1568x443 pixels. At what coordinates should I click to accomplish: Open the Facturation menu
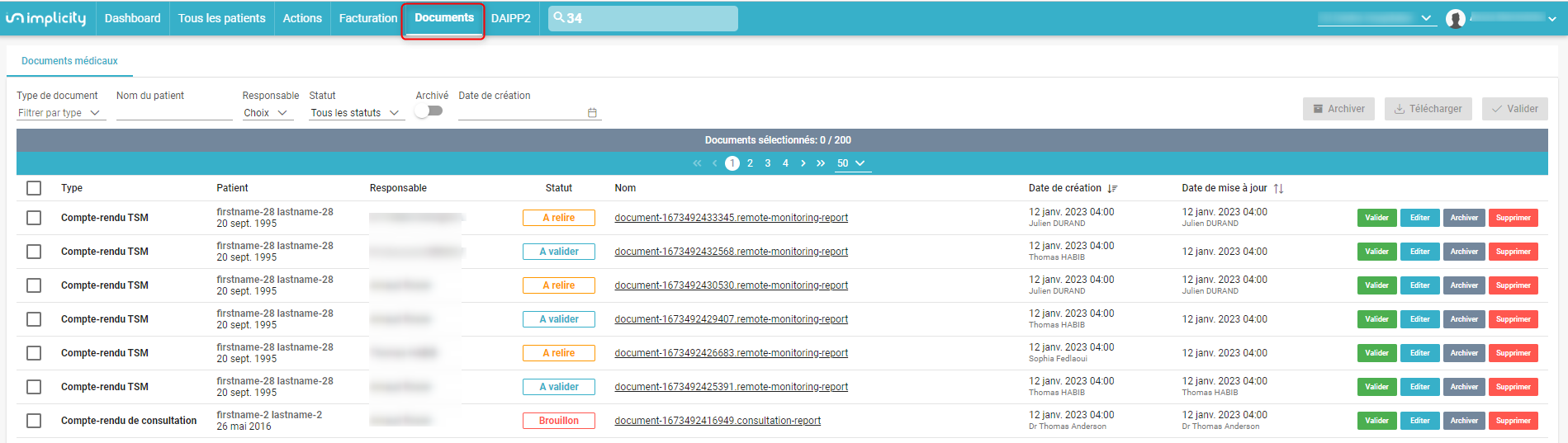(368, 18)
